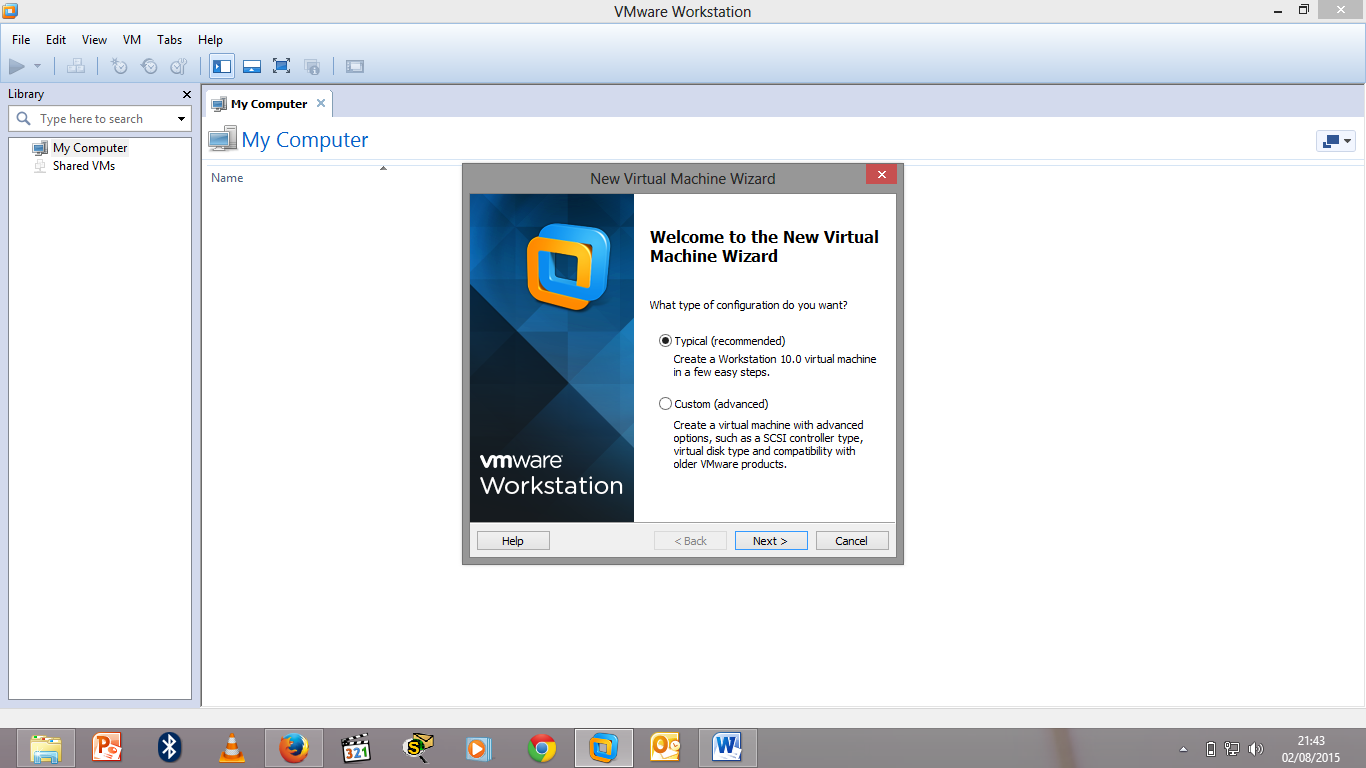Launch VLC media player from taskbar
Image resolution: width=1366 pixels, height=768 pixels.
pos(231,747)
